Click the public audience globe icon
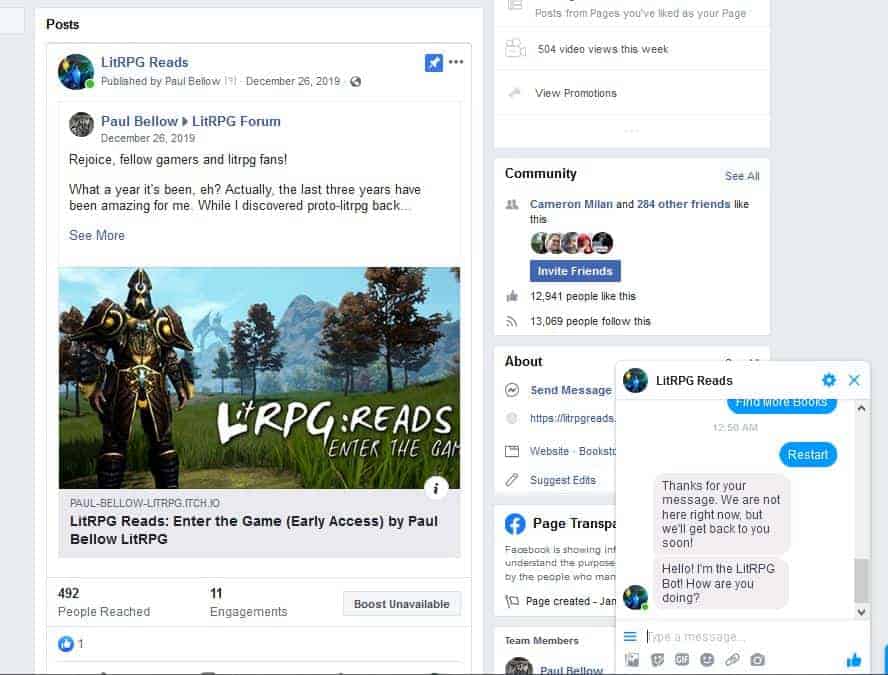Image resolution: width=888 pixels, height=675 pixels. pyautogui.click(x=356, y=82)
